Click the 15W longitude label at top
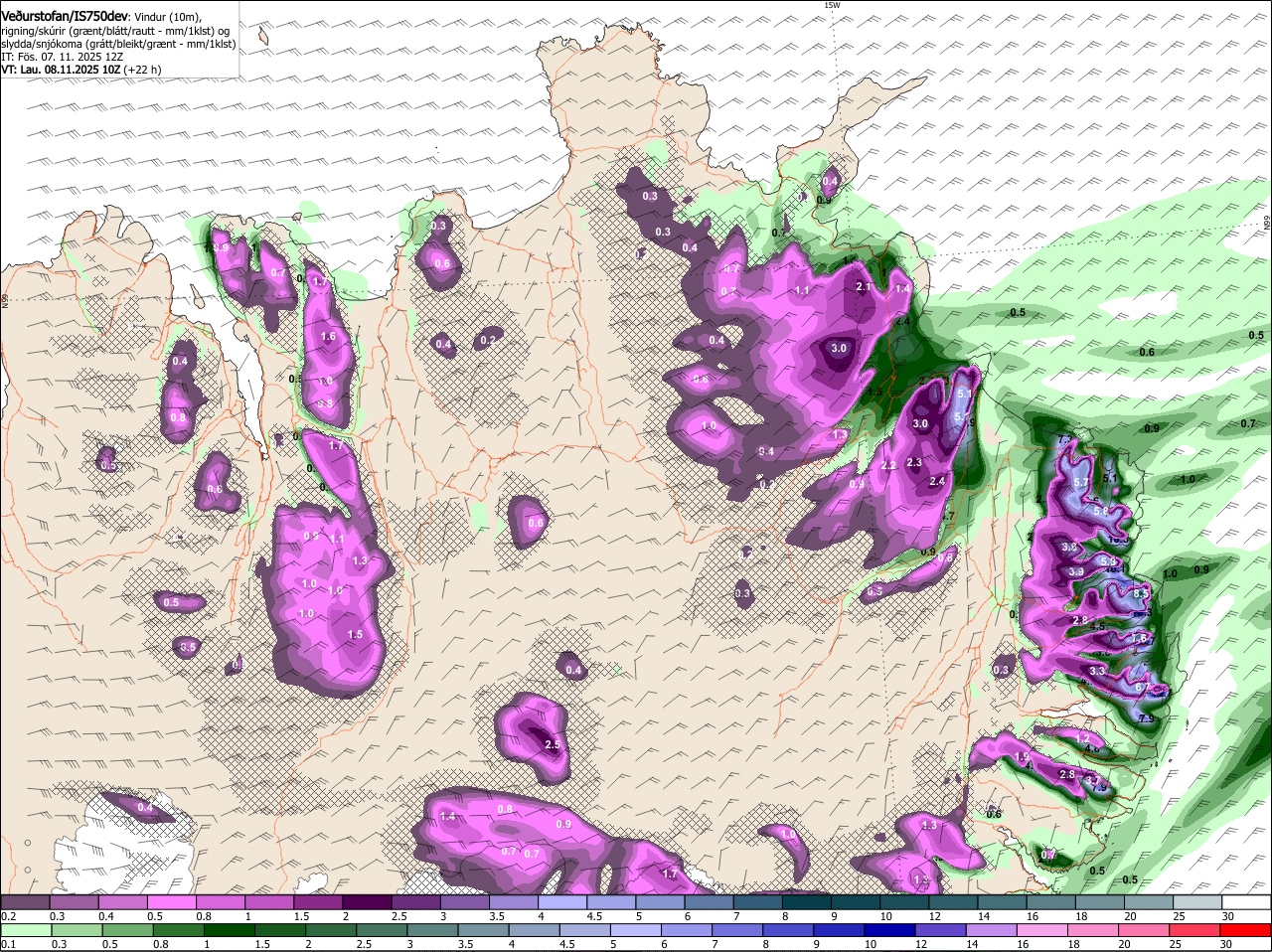 click(x=832, y=5)
